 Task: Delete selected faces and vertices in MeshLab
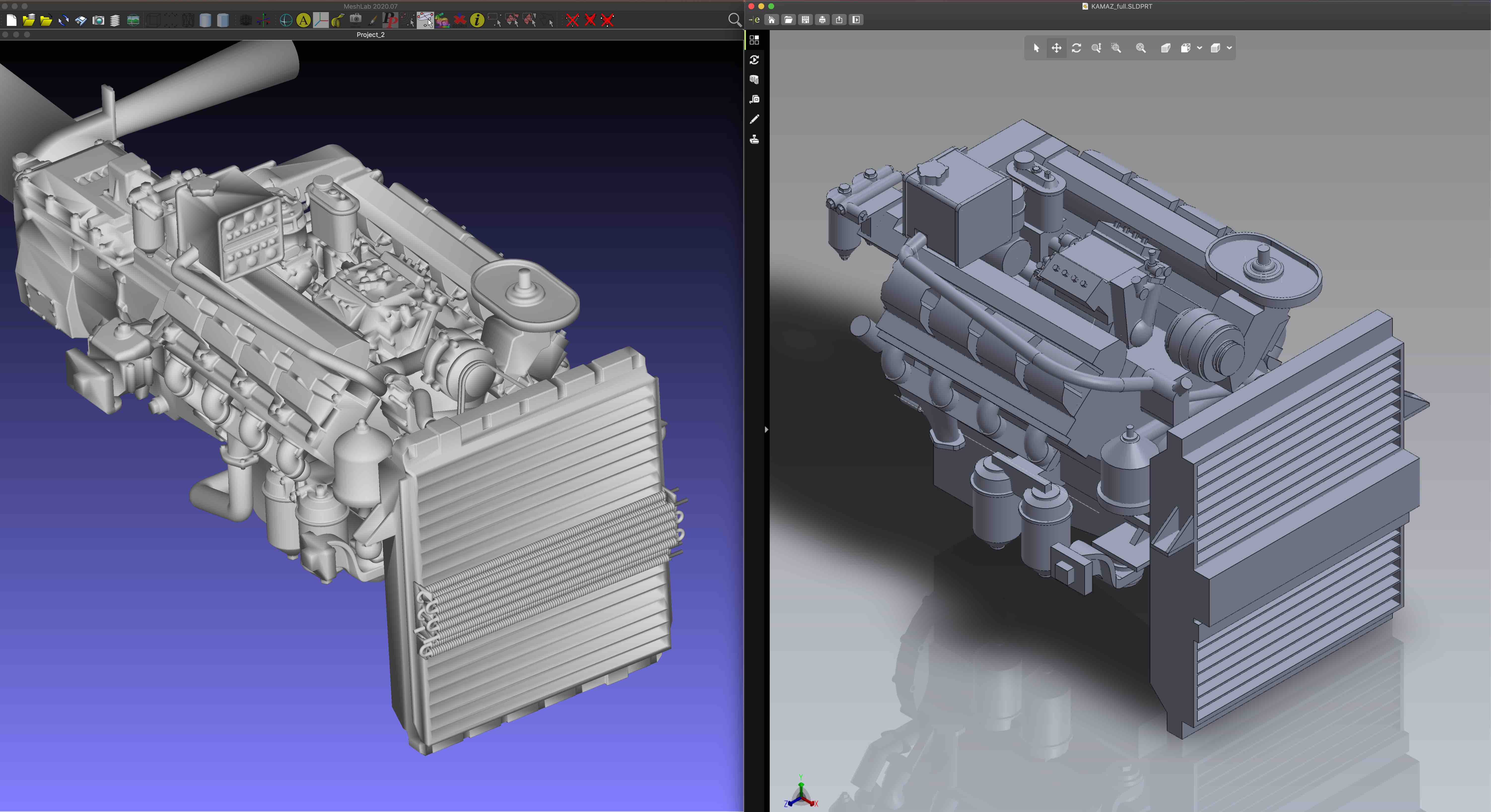point(607,20)
